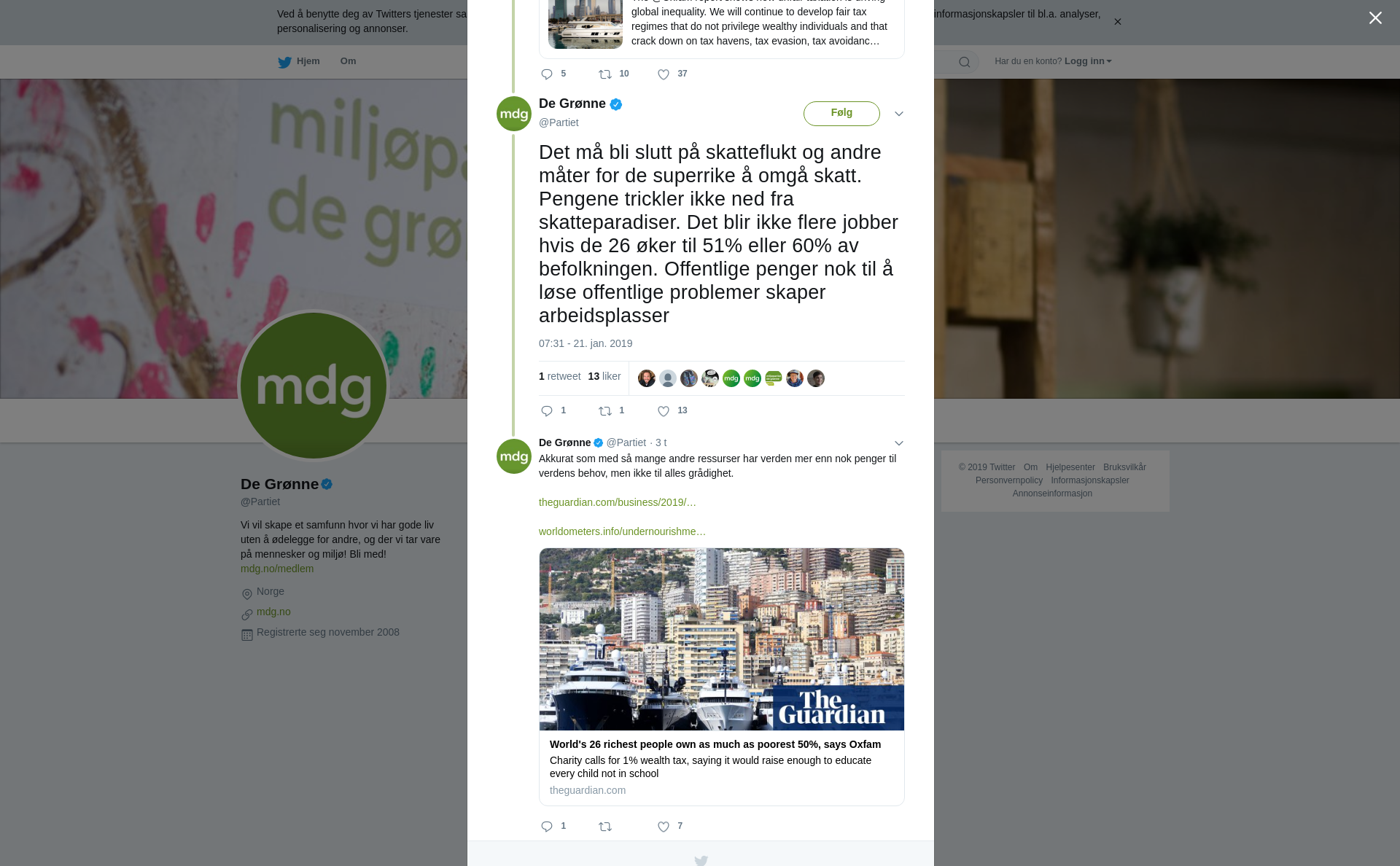
Task: Open the Guardian article card image
Action: point(722,639)
